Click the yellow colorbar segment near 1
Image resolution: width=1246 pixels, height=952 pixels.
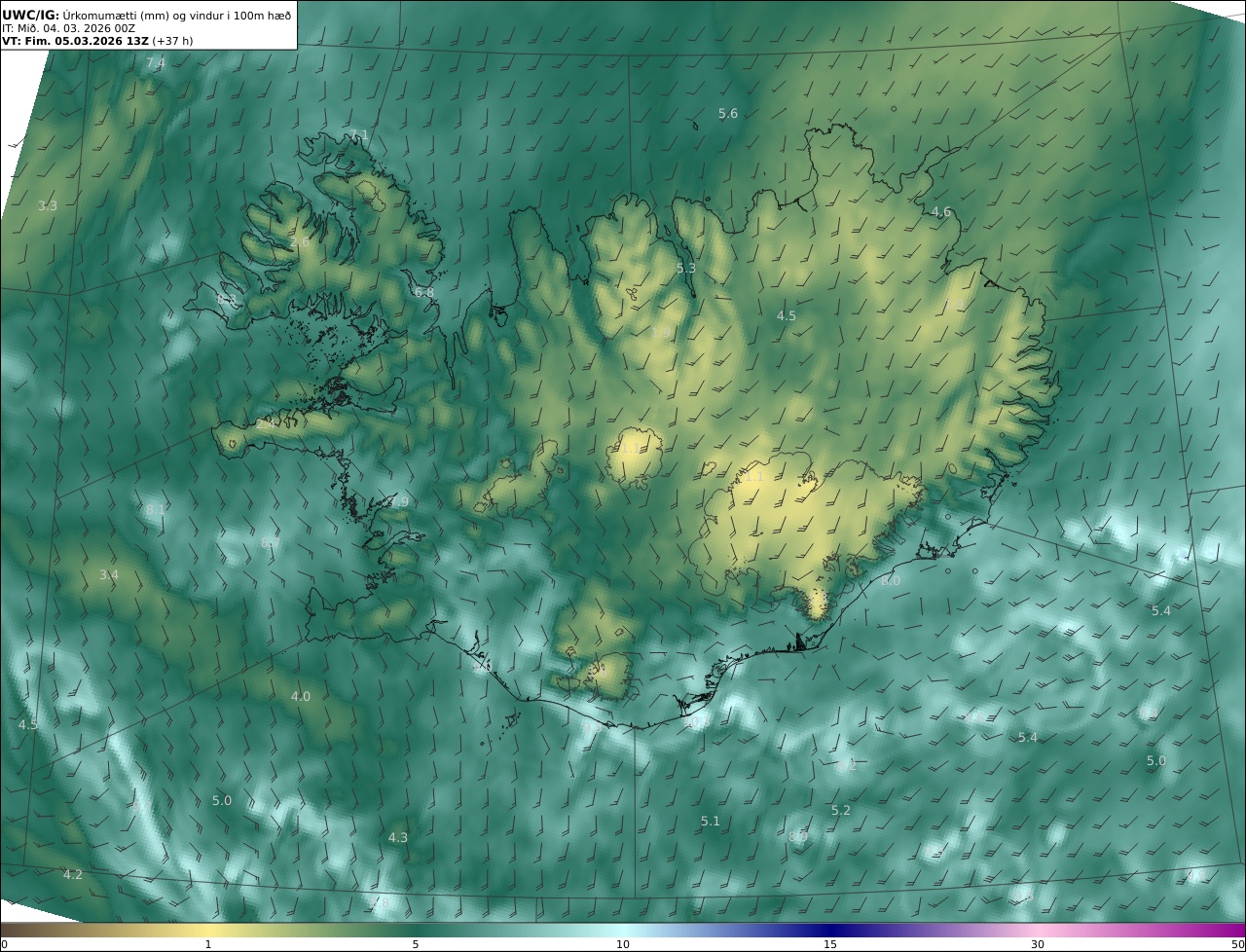point(208,930)
